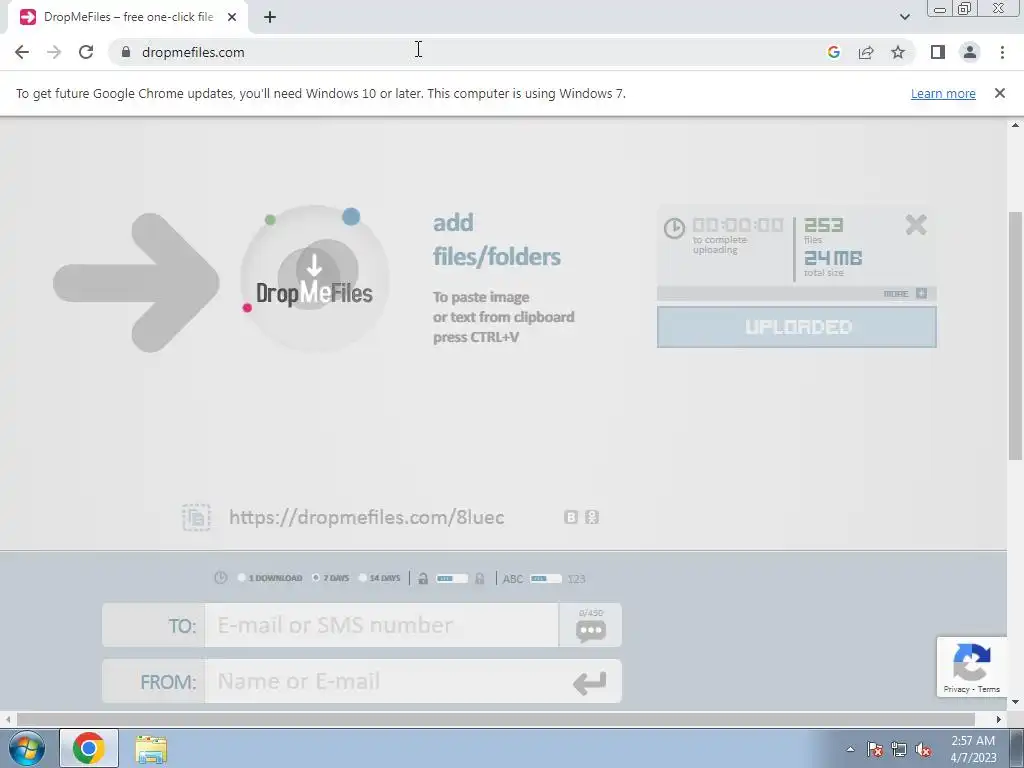Click the open padlock icon
1024x768 pixels.
[423, 578]
